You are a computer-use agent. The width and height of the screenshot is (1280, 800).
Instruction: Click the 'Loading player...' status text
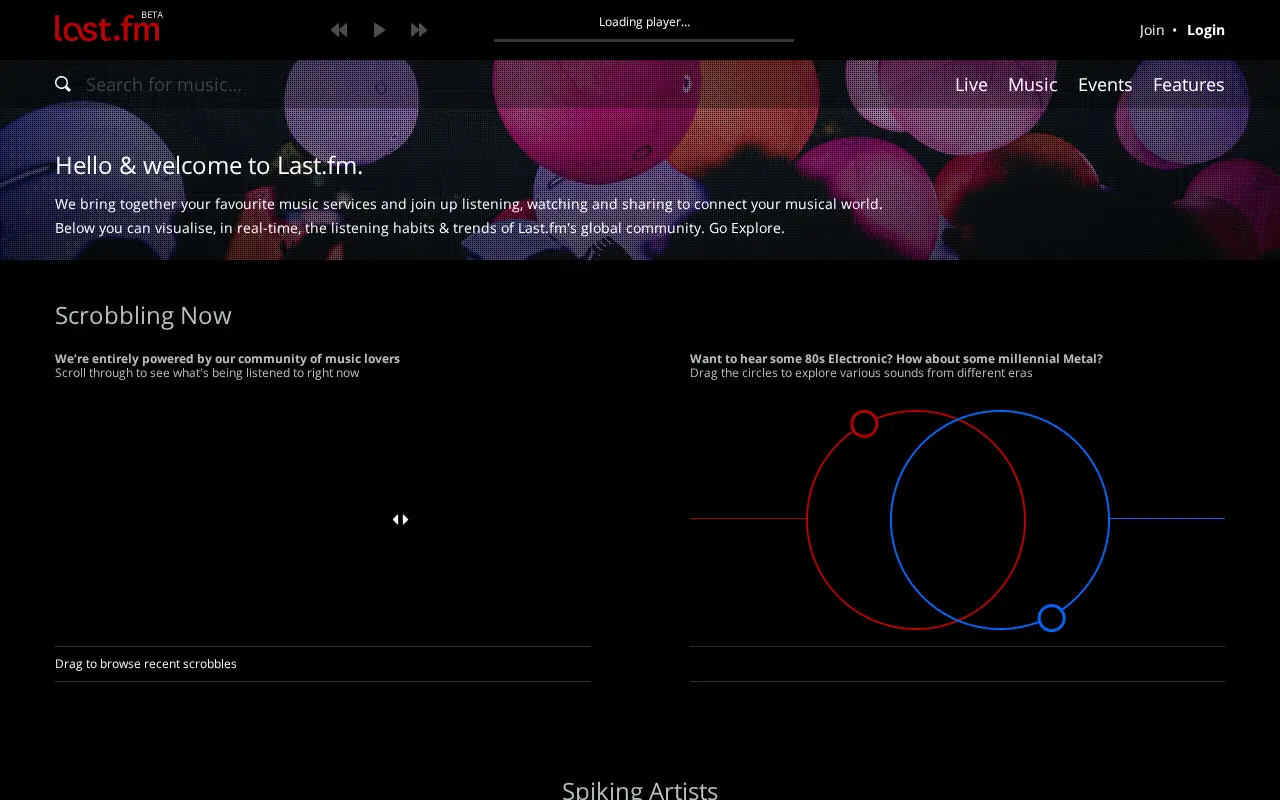[x=644, y=22]
